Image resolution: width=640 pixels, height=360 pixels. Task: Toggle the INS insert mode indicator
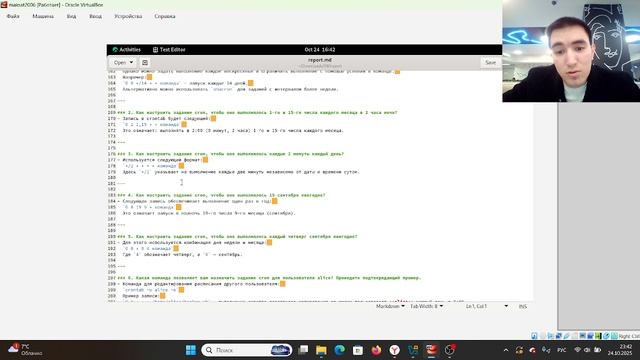click(522, 306)
